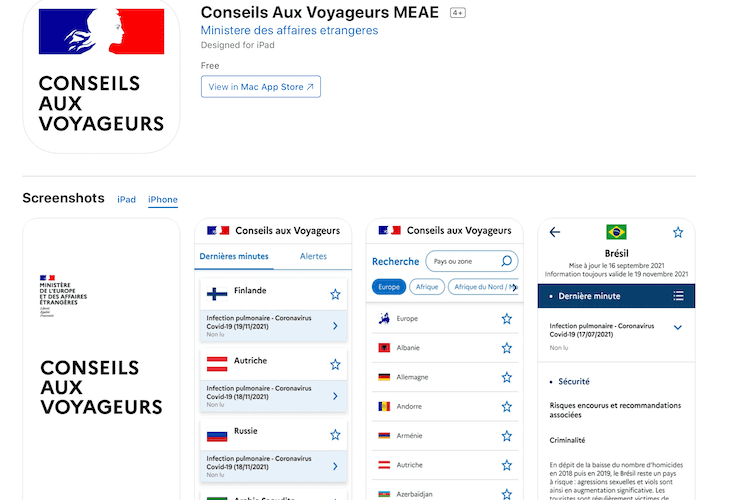Switch to the iPad screenshots tab
The image size is (745, 500).
click(x=126, y=200)
